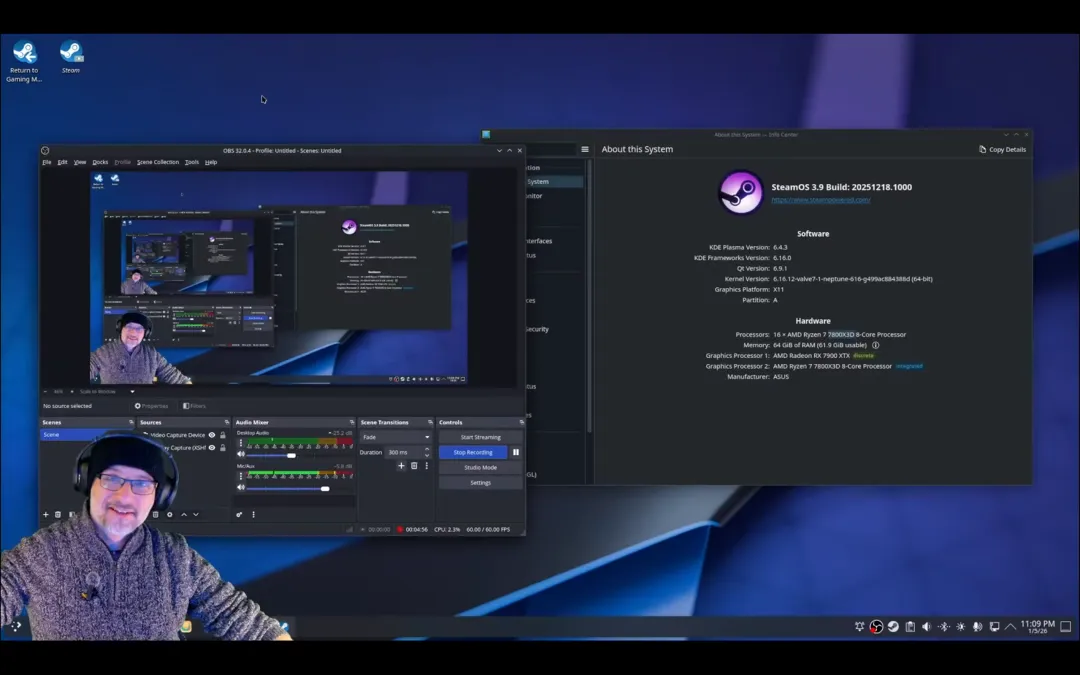Remove selected scene using Scenes trash icon

pyautogui.click(x=58, y=515)
